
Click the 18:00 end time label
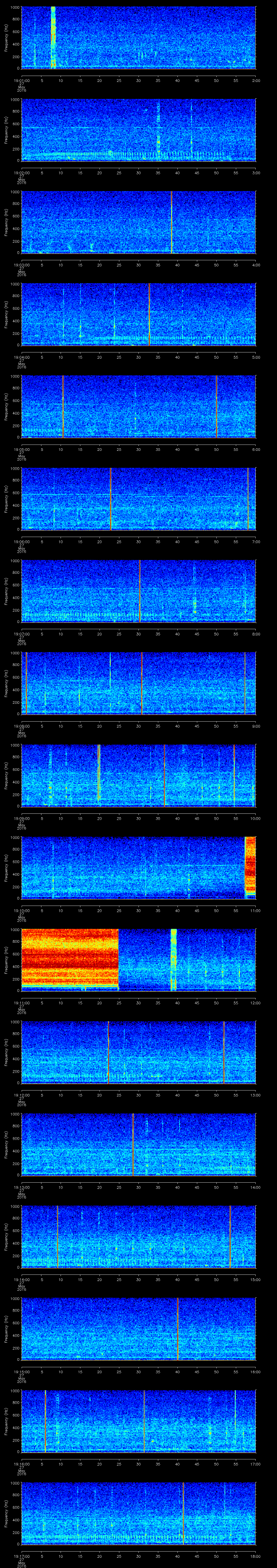pos(256,1556)
